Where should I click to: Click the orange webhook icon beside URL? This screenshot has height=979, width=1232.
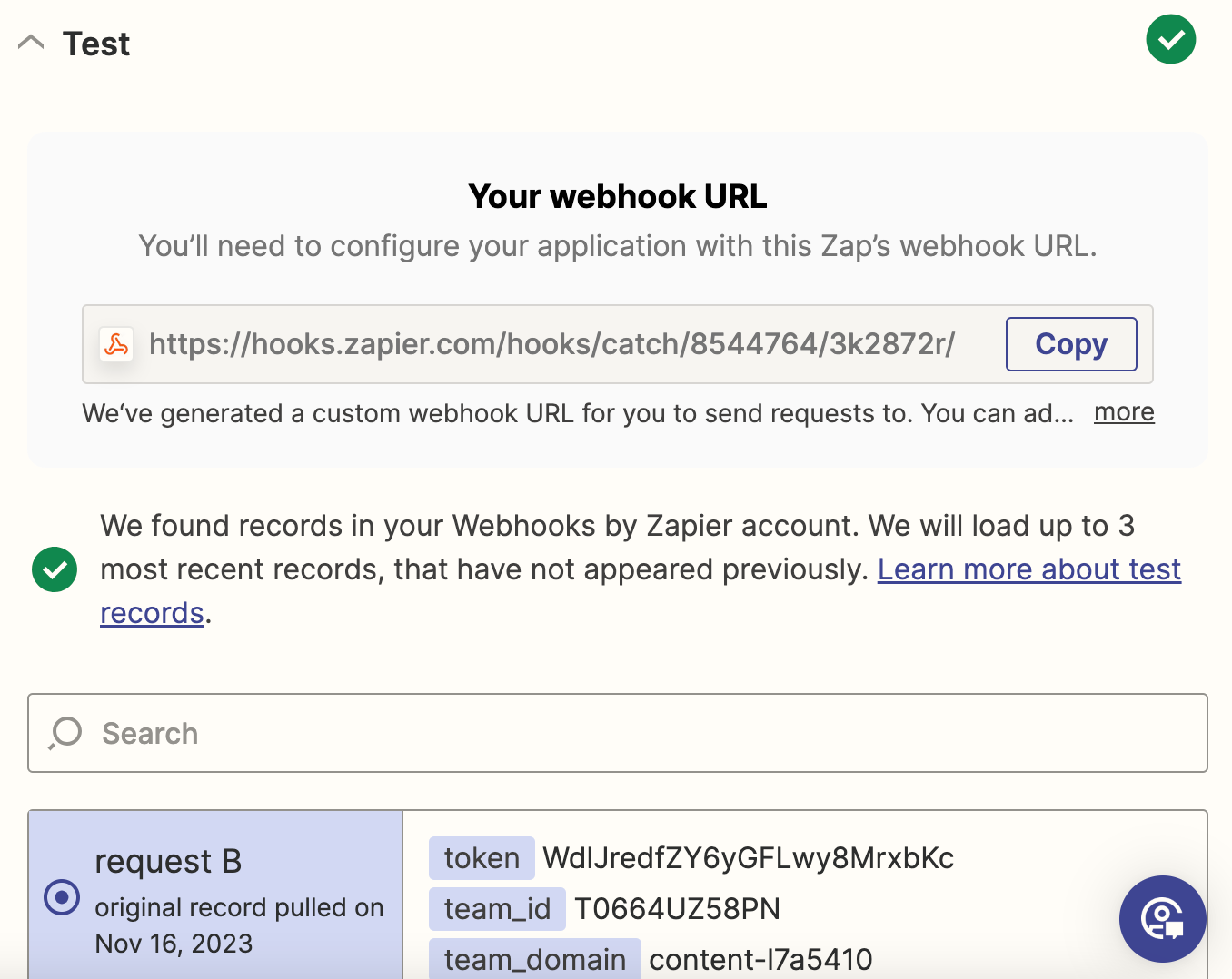[x=116, y=344]
